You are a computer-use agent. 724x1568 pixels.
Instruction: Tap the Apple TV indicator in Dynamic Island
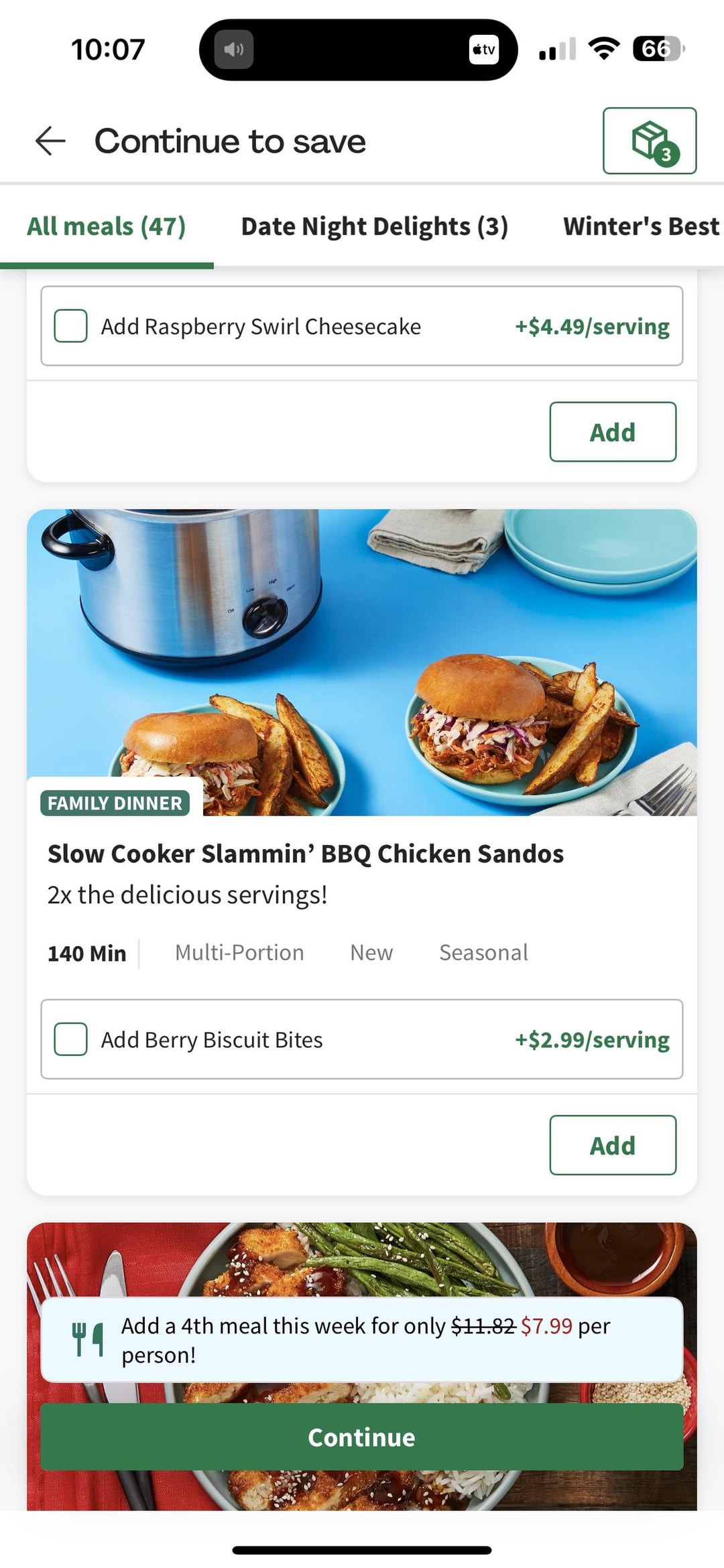483,50
